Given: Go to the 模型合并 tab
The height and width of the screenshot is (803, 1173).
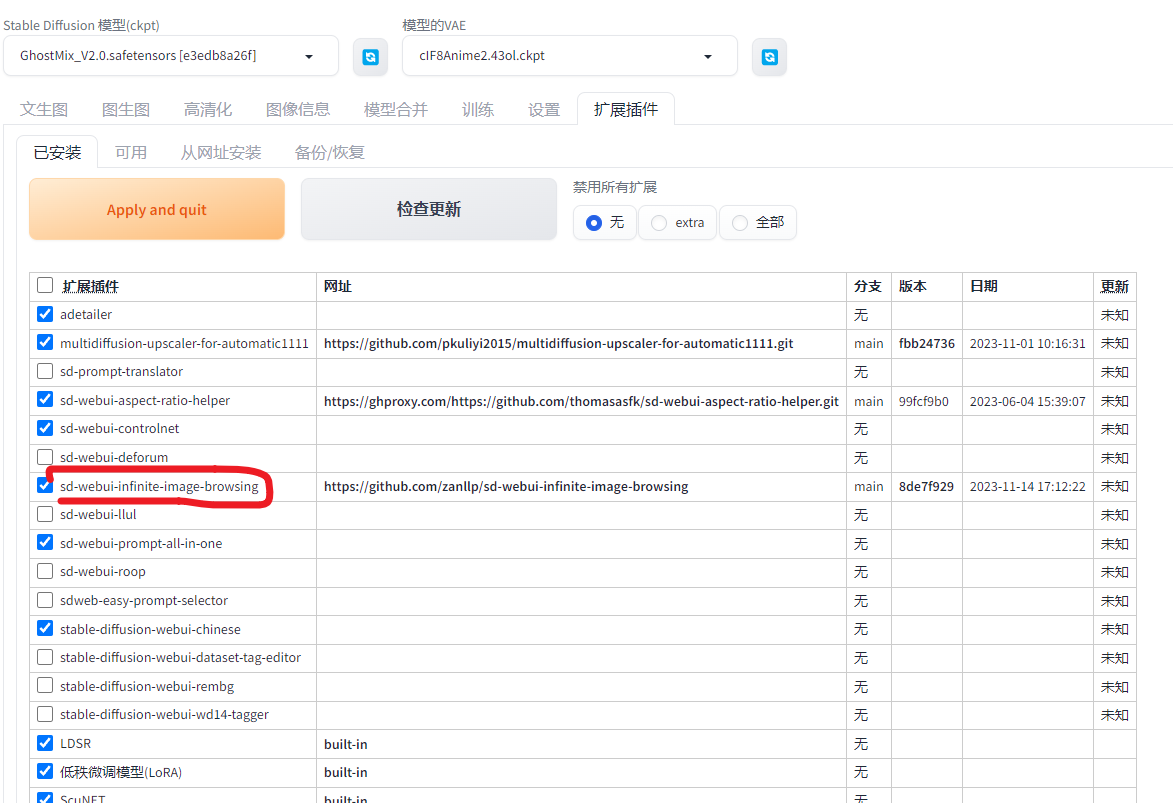Looking at the screenshot, I should pyautogui.click(x=396, y=110).
